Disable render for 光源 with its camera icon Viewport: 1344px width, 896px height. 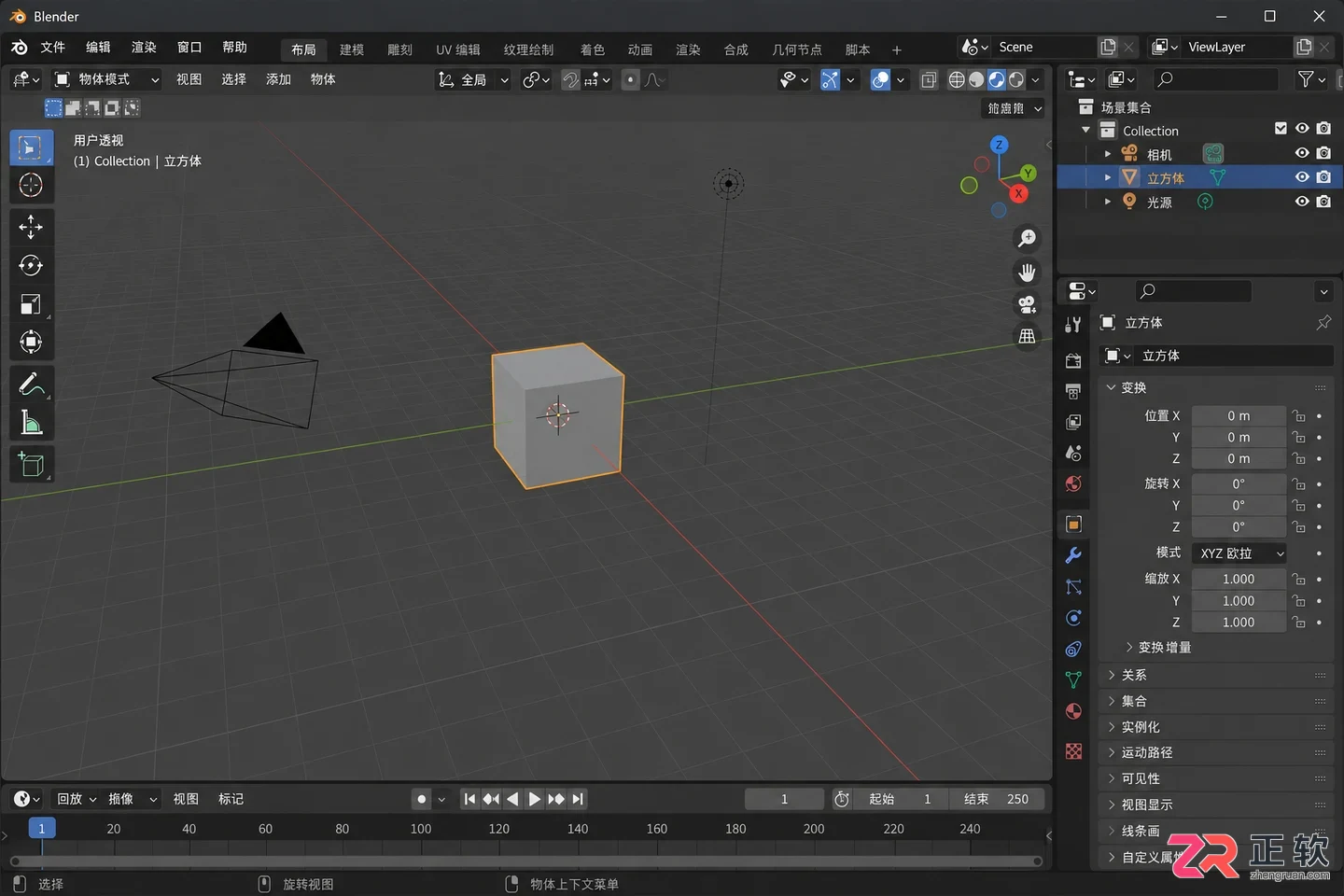(1323, 202)
